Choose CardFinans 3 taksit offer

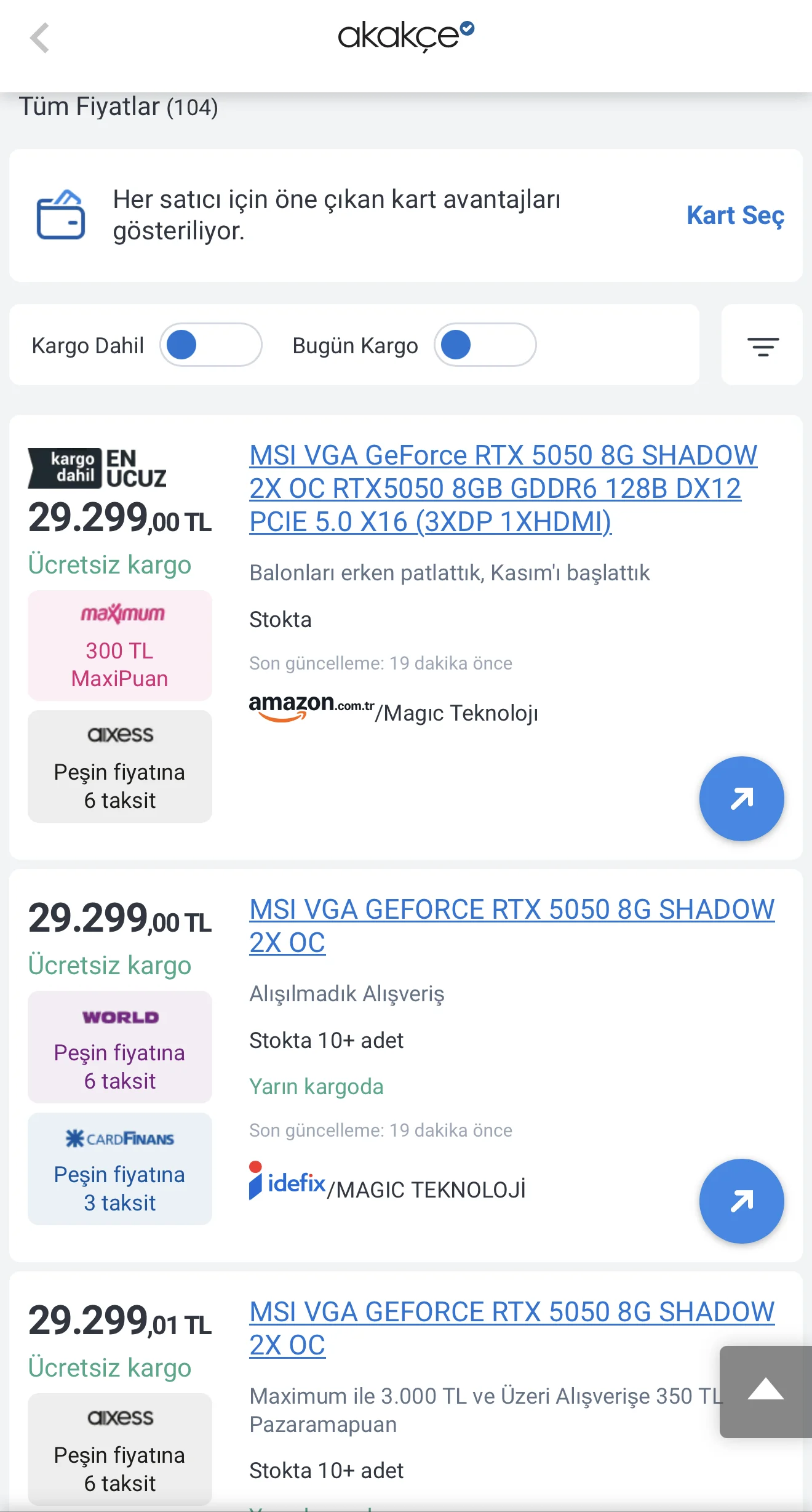tap(120, 1169)
